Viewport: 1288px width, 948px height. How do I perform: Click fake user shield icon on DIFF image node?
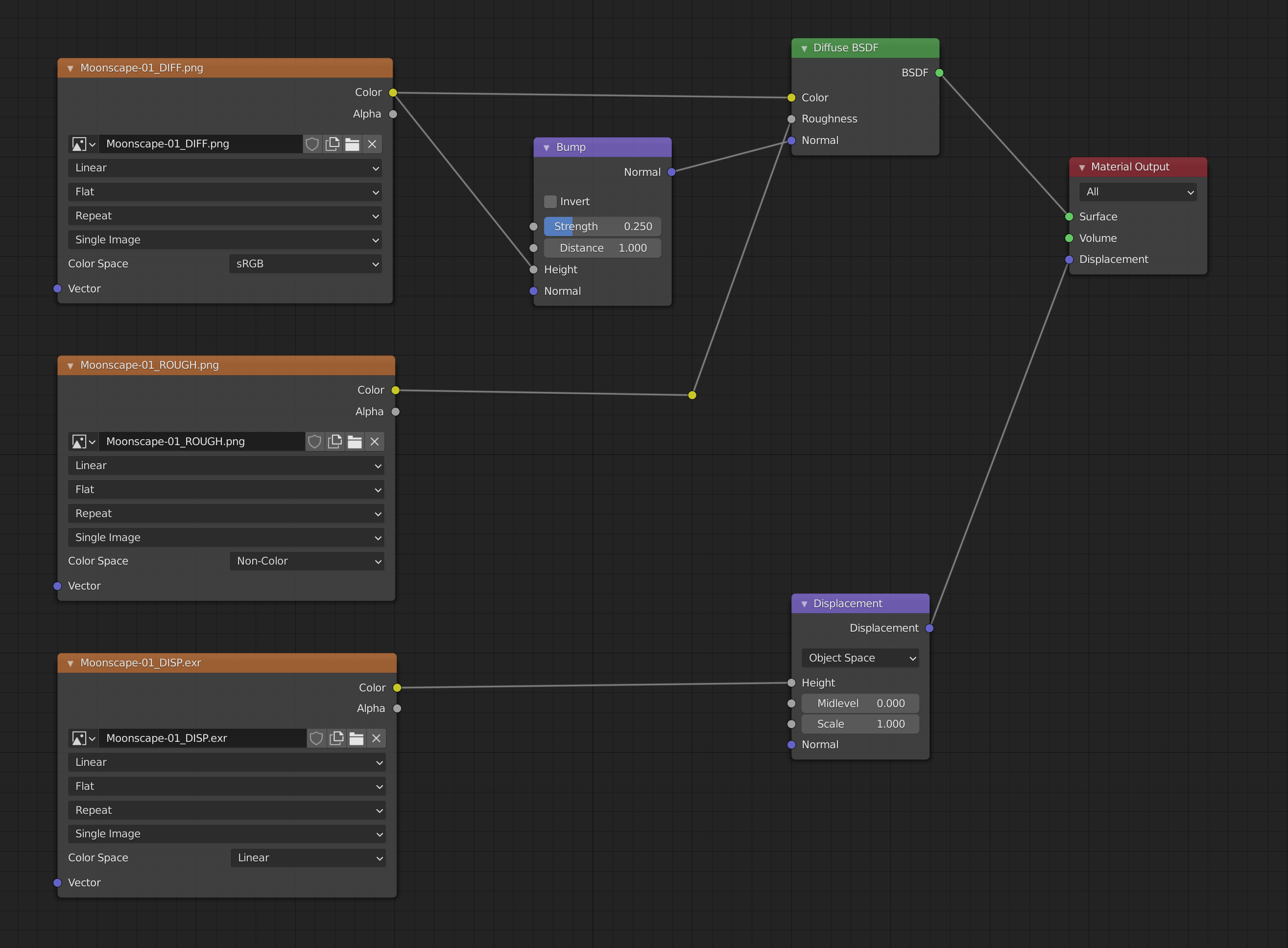click(x=311, y=144)
